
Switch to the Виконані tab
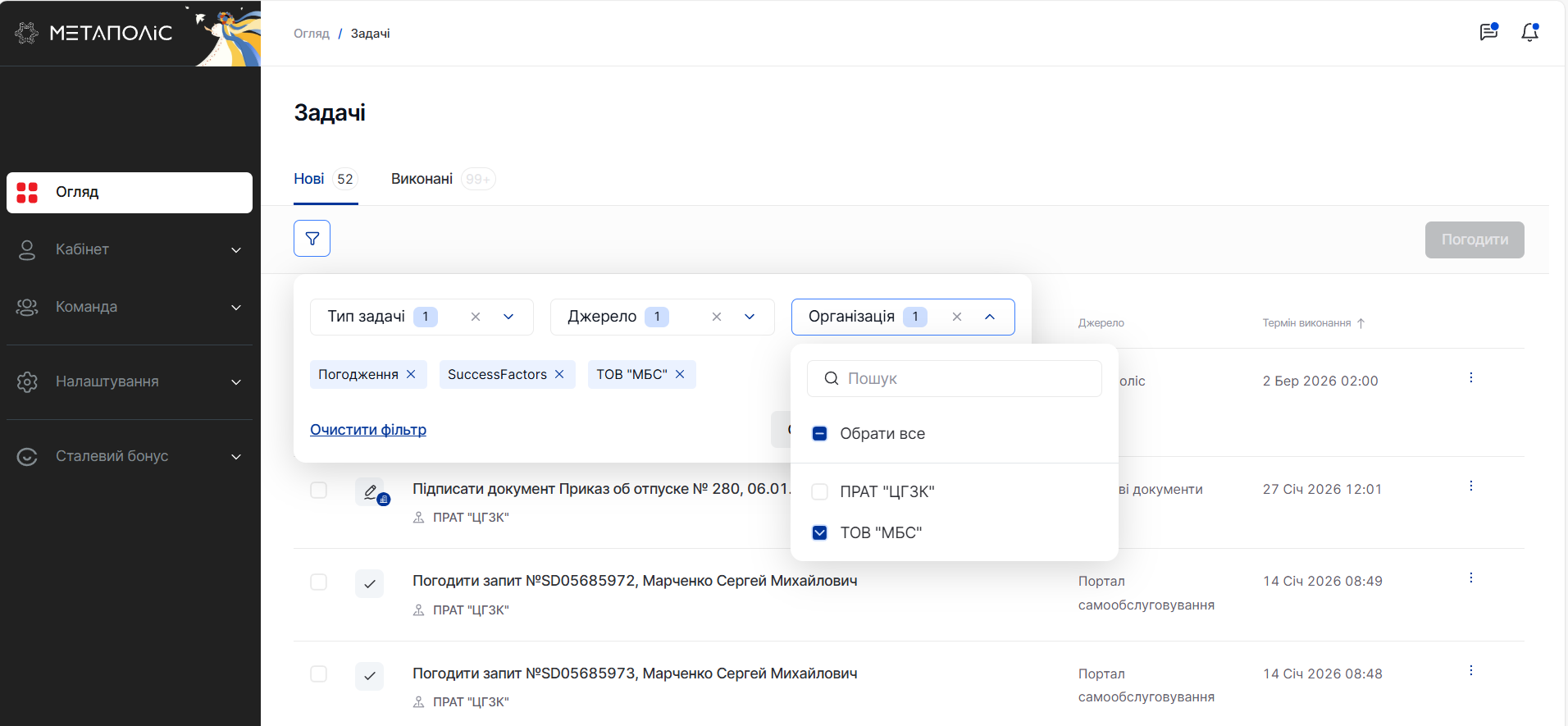click(x=422, y=179)
